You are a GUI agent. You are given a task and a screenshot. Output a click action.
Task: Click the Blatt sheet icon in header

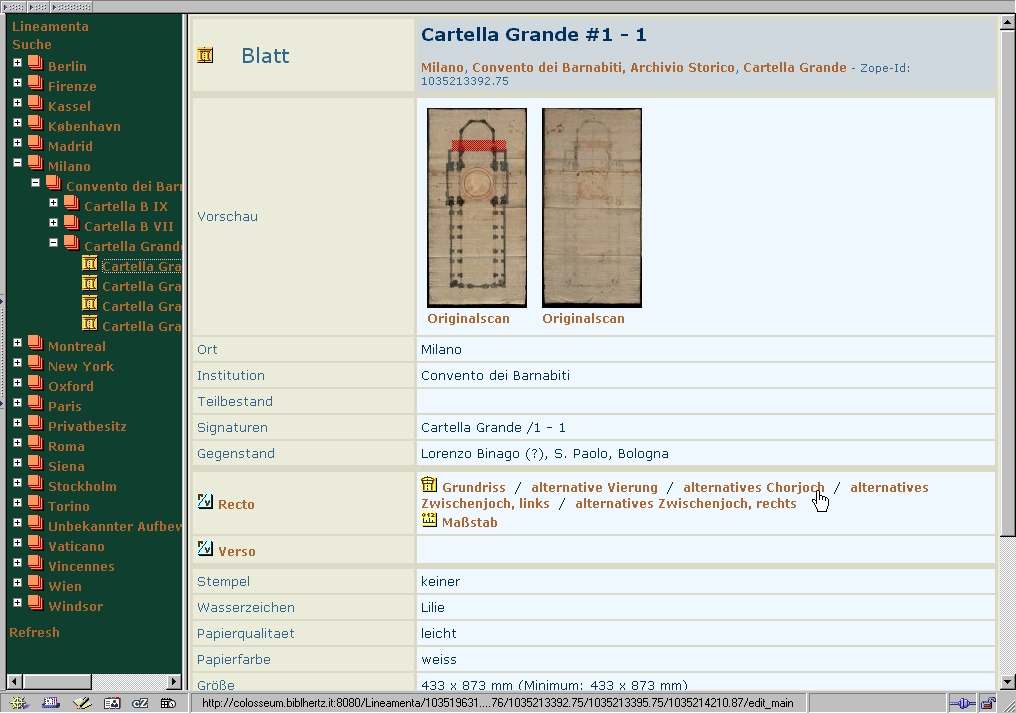pyautogui.click(x=205, y=56)
